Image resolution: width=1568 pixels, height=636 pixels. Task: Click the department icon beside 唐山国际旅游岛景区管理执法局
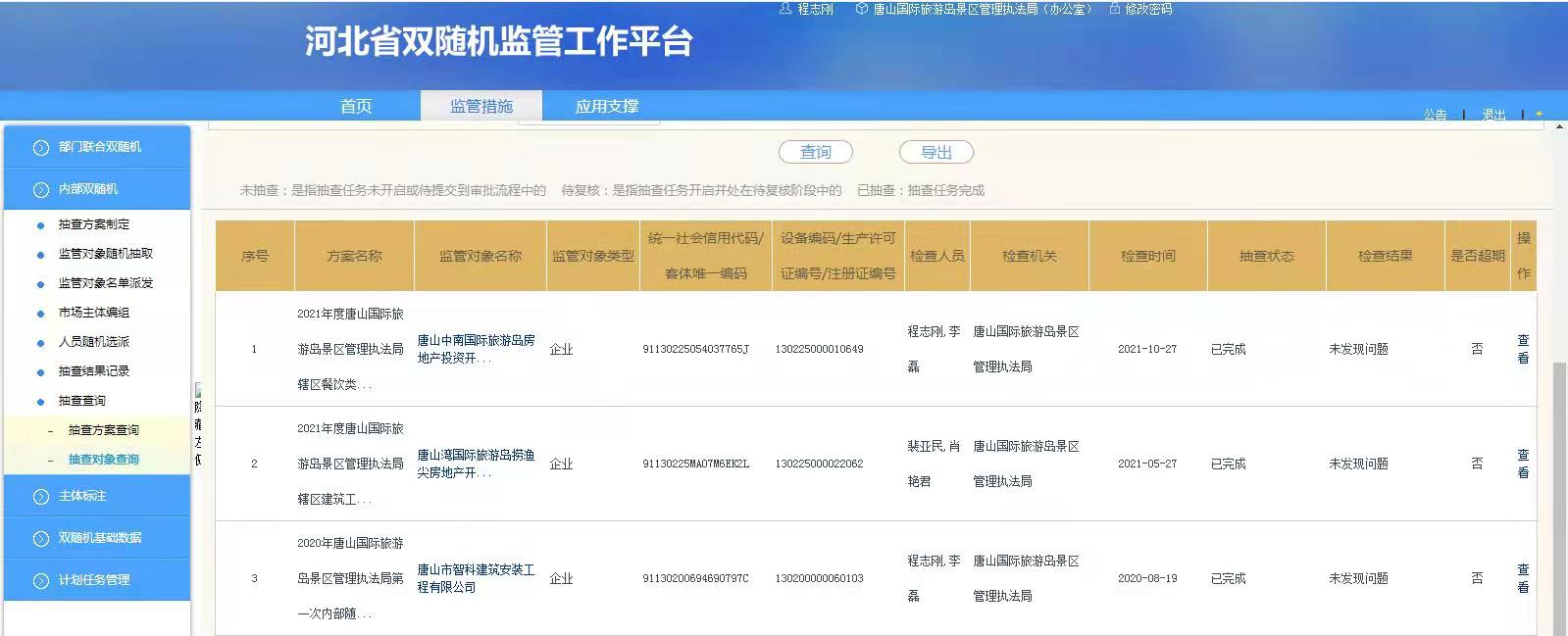click(861, 9)
